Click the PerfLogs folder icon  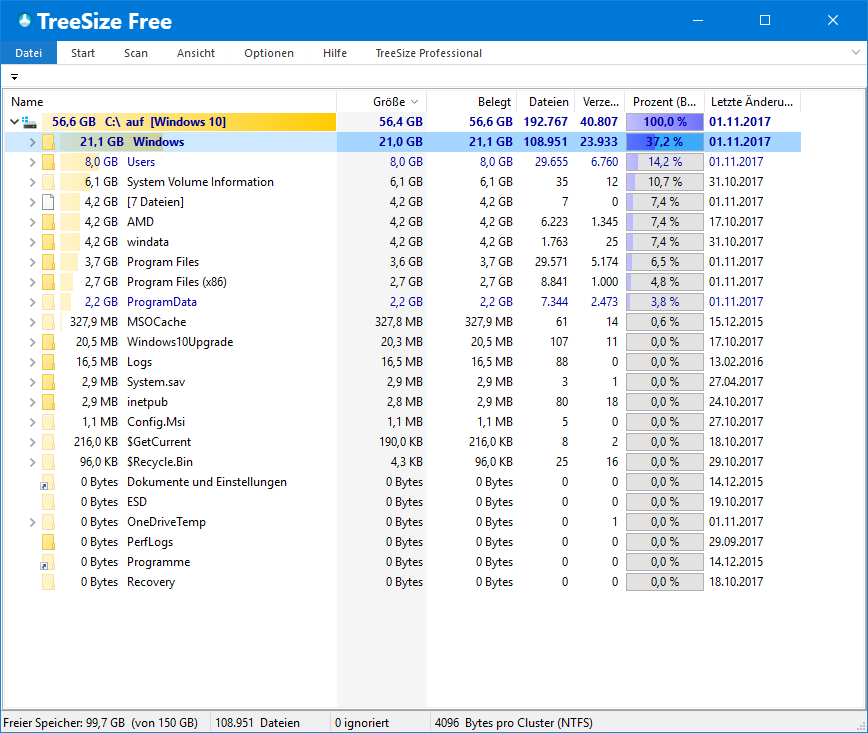click(49, 542)
